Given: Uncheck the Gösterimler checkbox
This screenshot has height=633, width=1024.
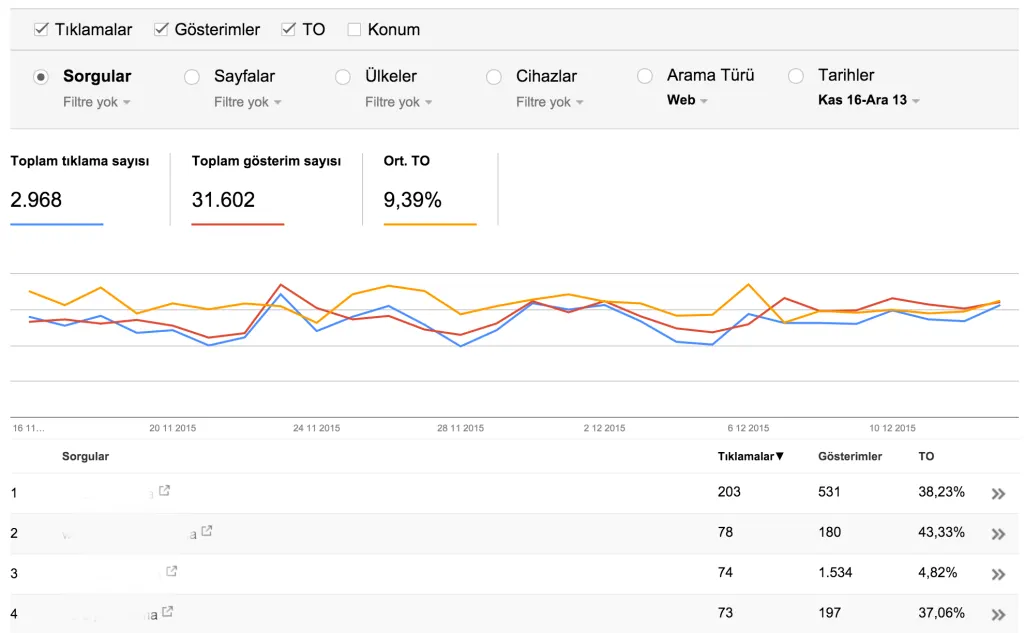Looking at the screenshot, I should (161, 29).
